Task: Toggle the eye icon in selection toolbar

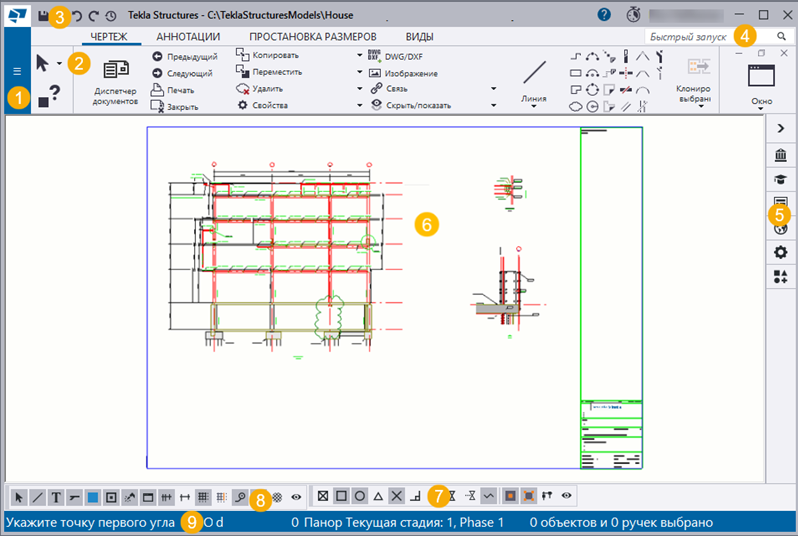Action: 296,496
